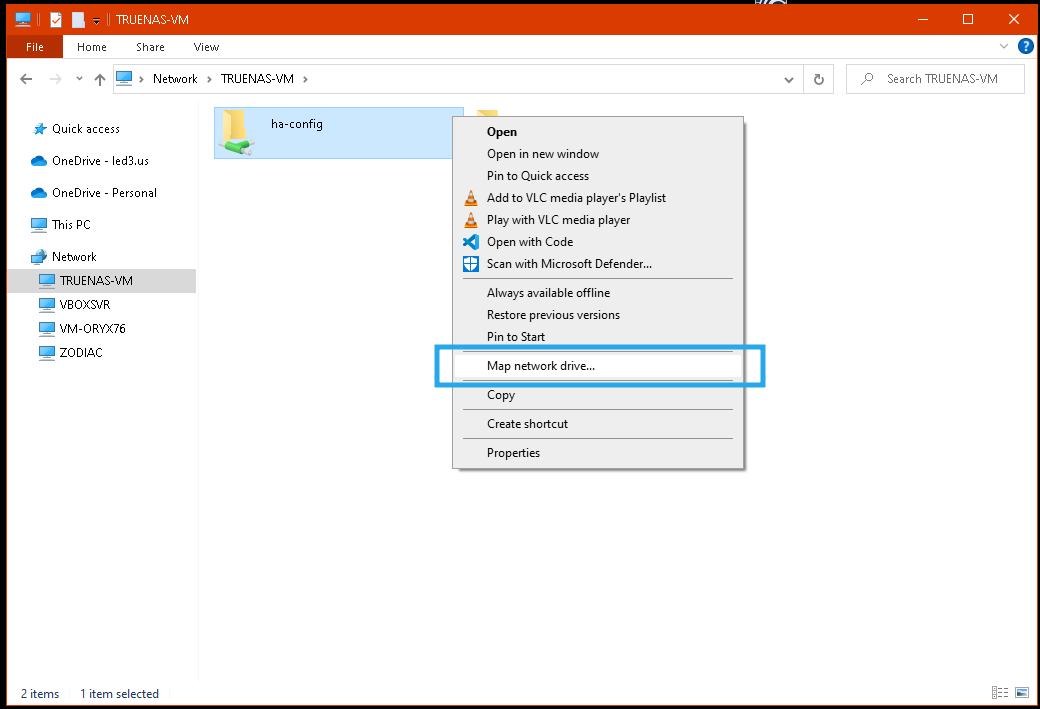Click the Forward navigation arrow
This screenshot has height=709, width=1040.
pos(56,79)
